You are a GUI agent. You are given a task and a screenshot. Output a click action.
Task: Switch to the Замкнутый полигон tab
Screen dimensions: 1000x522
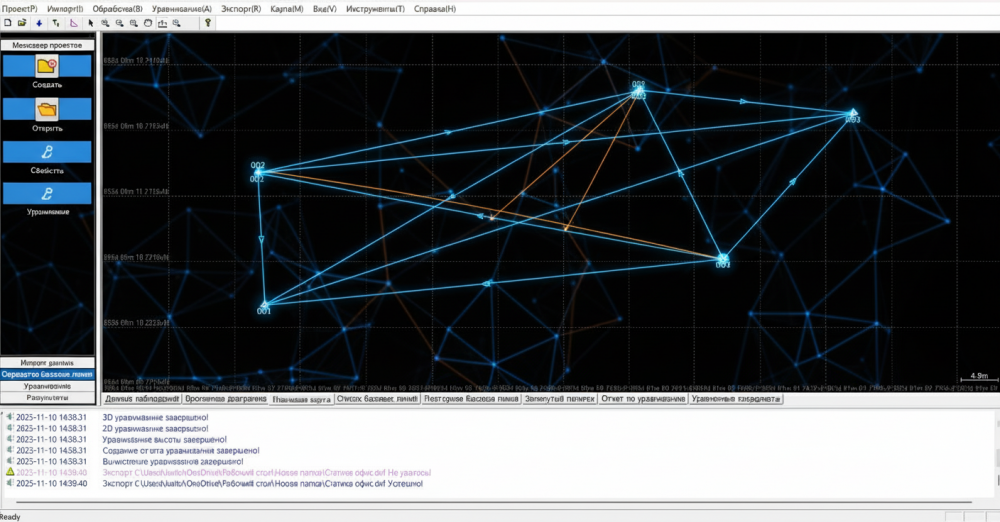click(x=560, y=399)
